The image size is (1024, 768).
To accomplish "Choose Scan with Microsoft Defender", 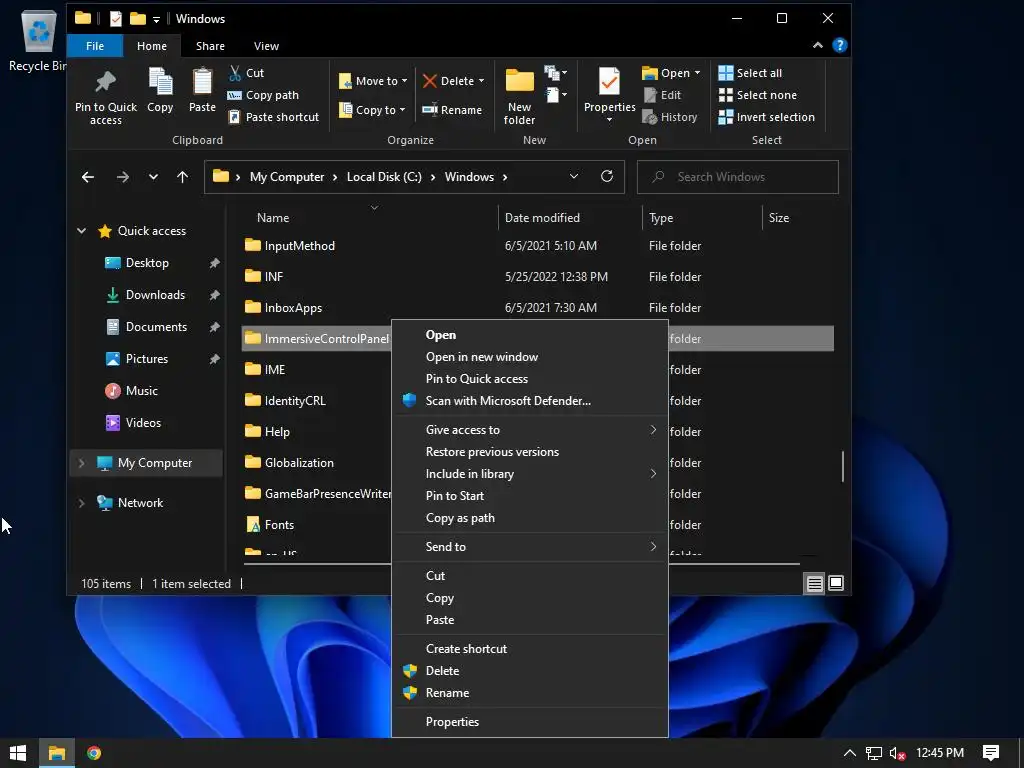I will coord(508,400).
